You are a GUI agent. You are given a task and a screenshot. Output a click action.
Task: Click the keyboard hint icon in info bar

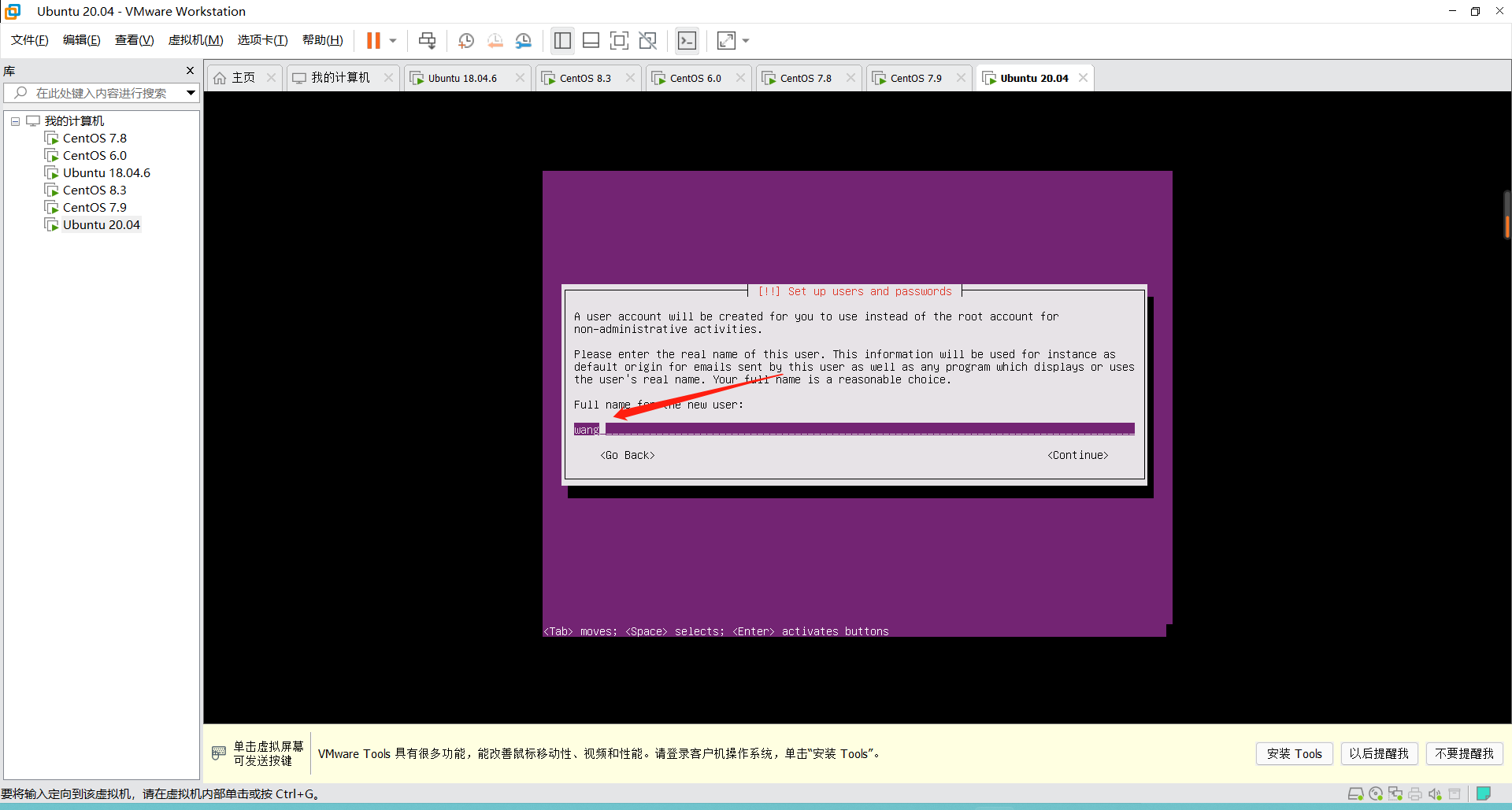(x=219, y=753)
